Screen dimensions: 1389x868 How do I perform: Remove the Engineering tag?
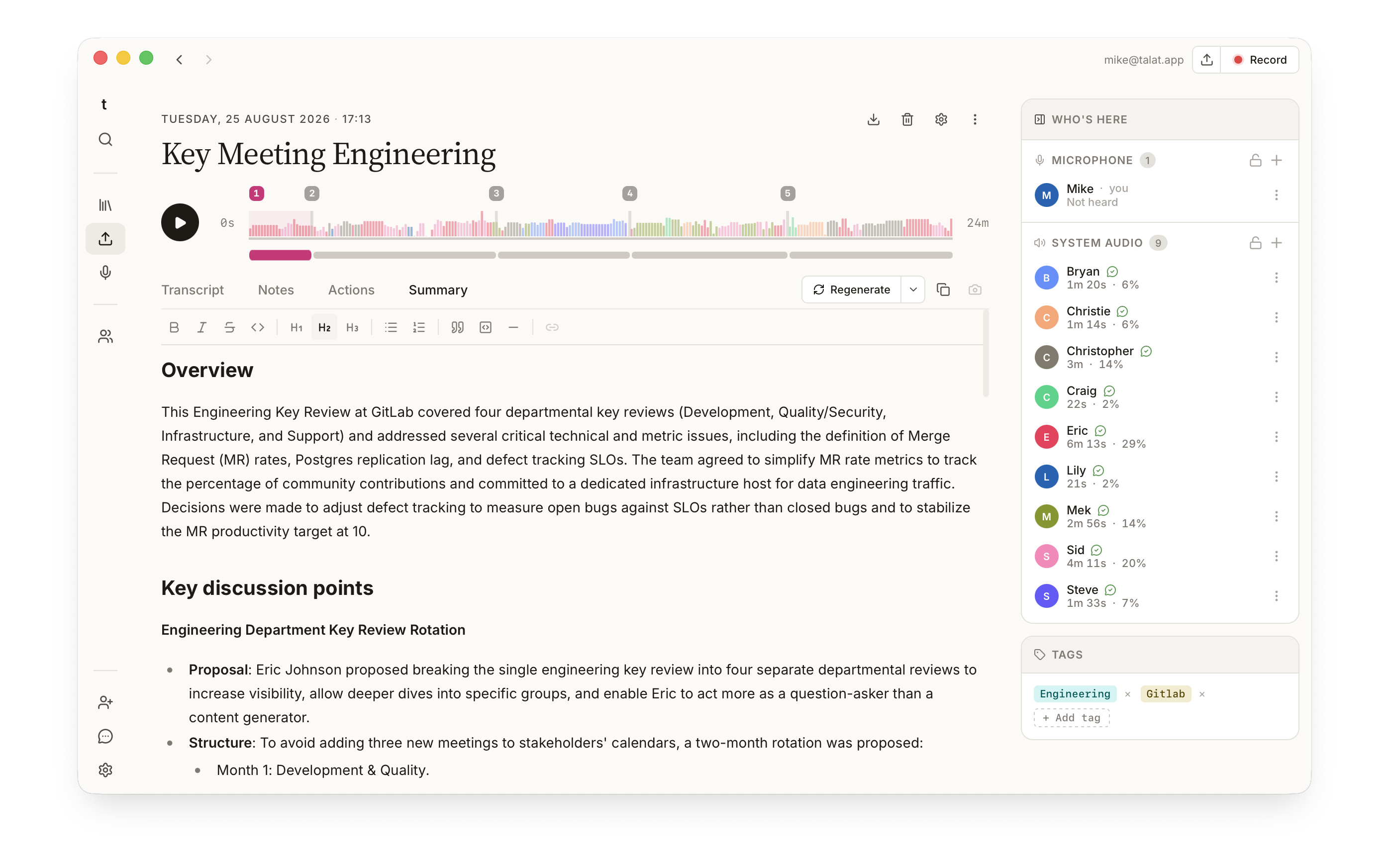click(x=1128, y=694)
